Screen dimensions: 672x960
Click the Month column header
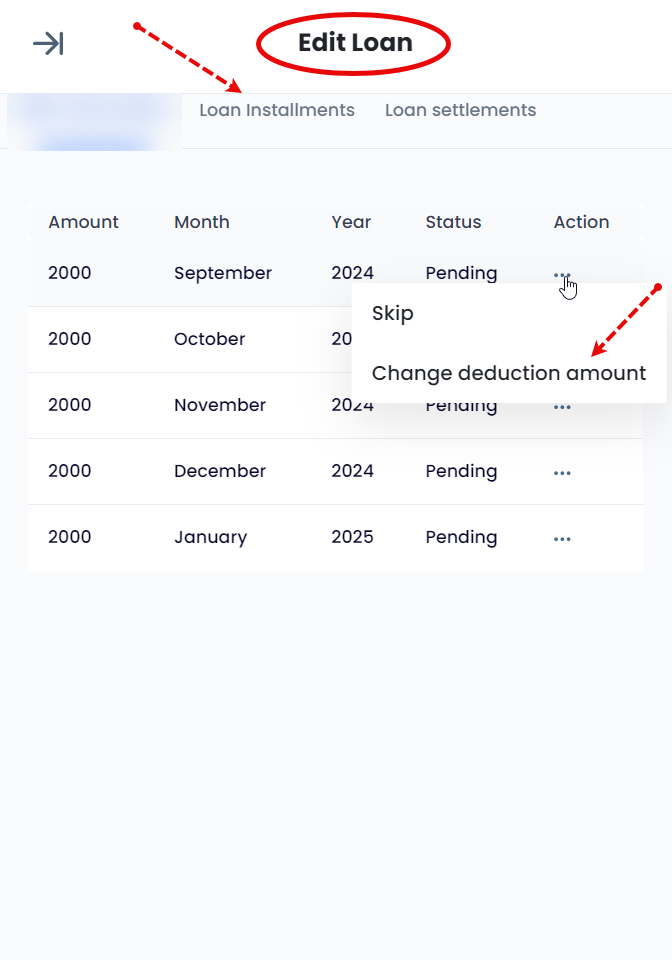[201, 222]
